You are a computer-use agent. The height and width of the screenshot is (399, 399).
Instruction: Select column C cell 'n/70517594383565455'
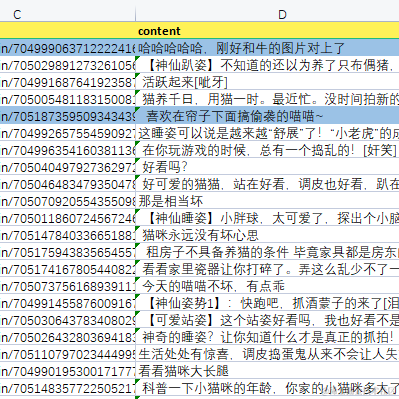[x=68, y=252]
